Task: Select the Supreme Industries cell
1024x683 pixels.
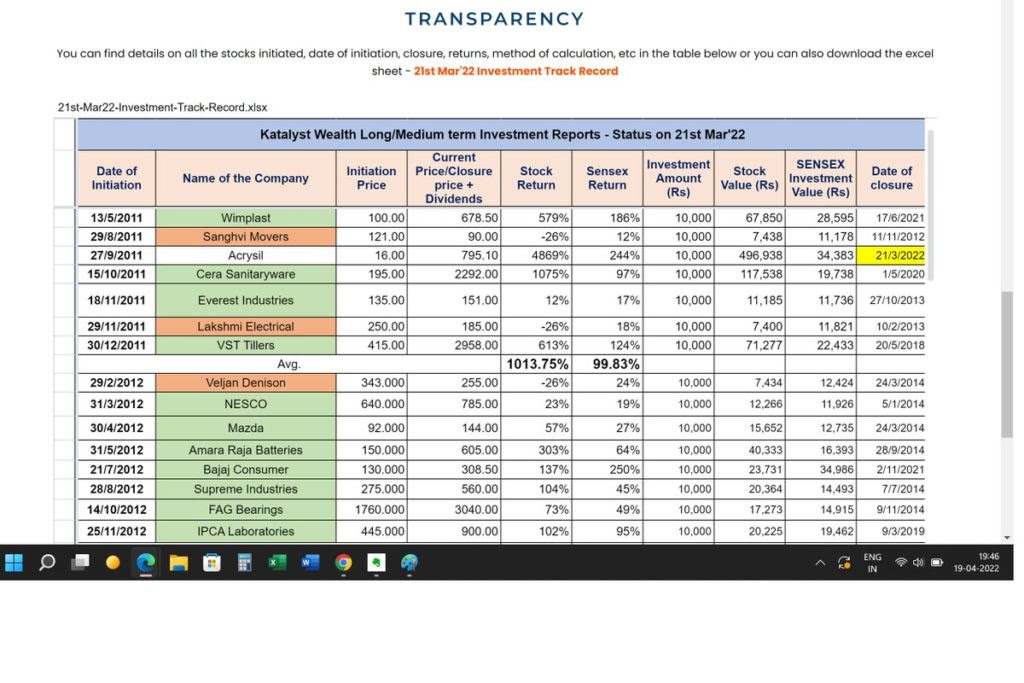Action: [246, 489]
